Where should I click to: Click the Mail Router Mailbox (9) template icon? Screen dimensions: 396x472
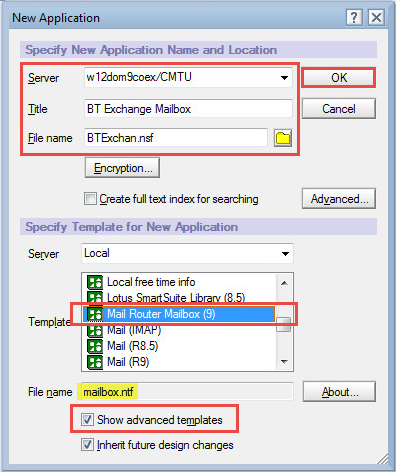pyautogui.click(x=95, y=314)
